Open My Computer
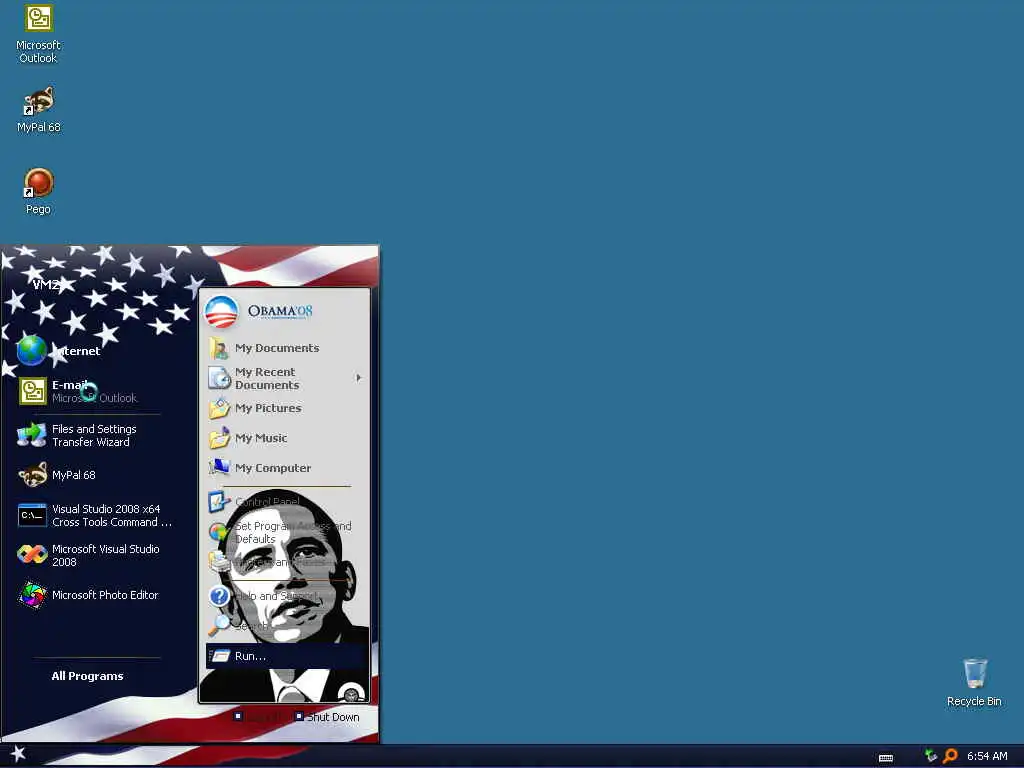Screen dimensions: 1024x768 [x=259, y=468]
